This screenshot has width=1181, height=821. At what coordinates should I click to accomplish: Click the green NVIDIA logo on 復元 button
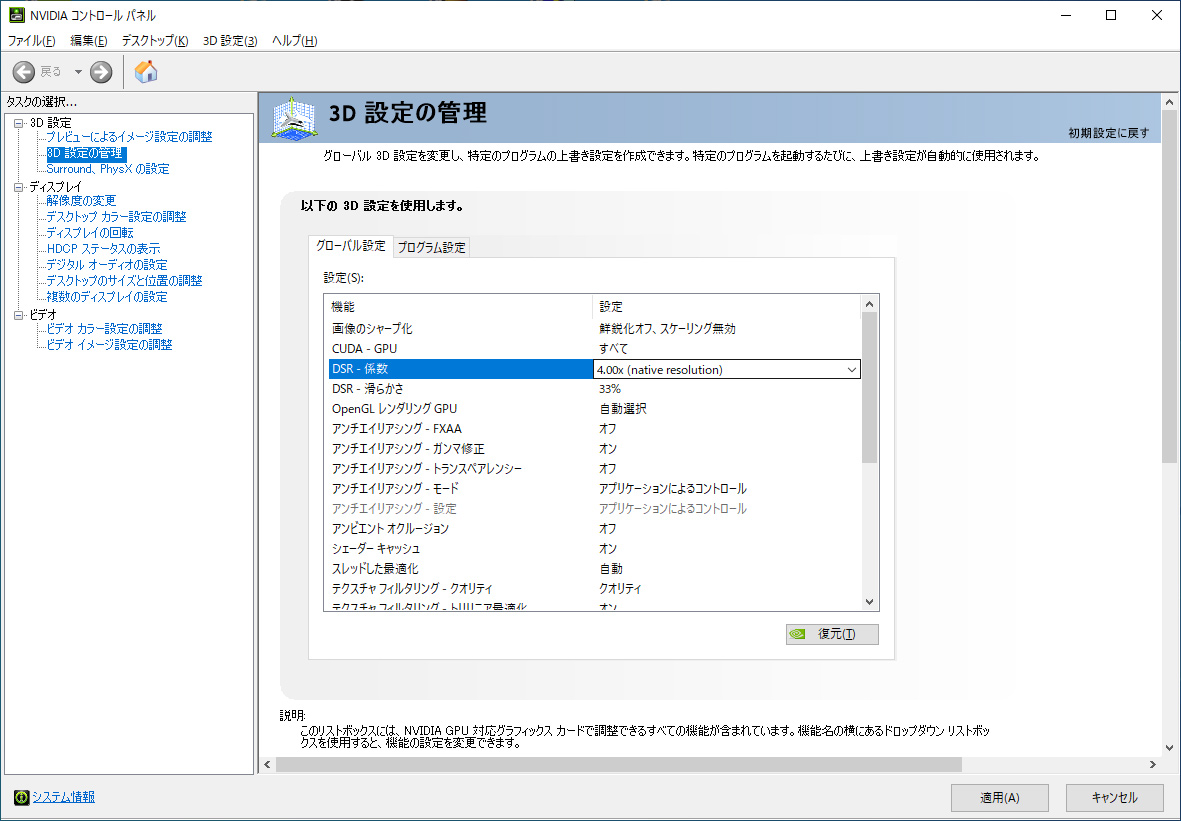tap(798, 634)
